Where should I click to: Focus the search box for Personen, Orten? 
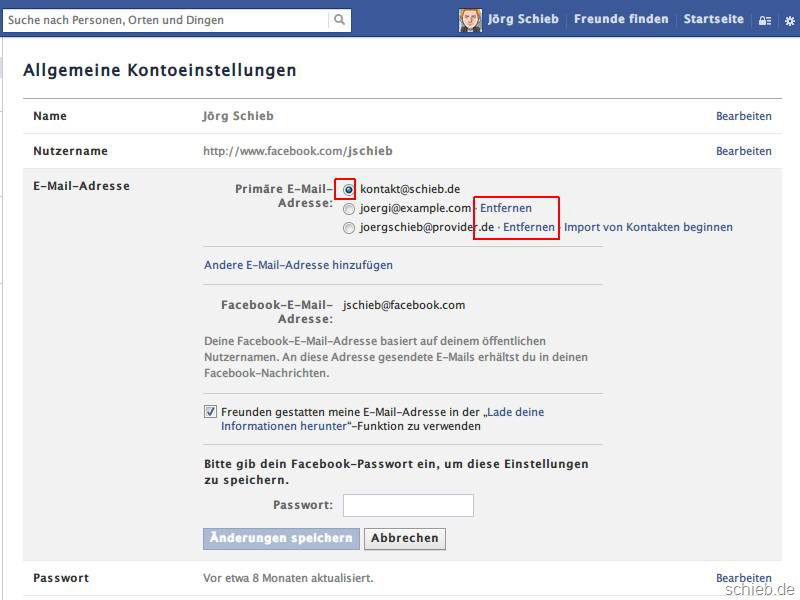click(x=166, y=20)
